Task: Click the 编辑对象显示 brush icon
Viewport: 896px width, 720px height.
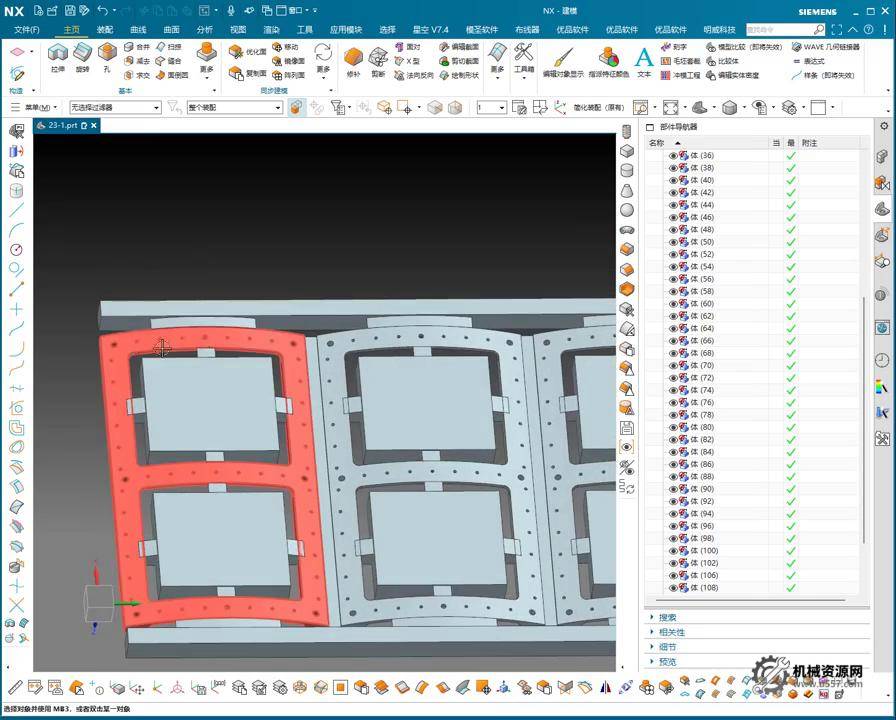Action: coord(563,58)
